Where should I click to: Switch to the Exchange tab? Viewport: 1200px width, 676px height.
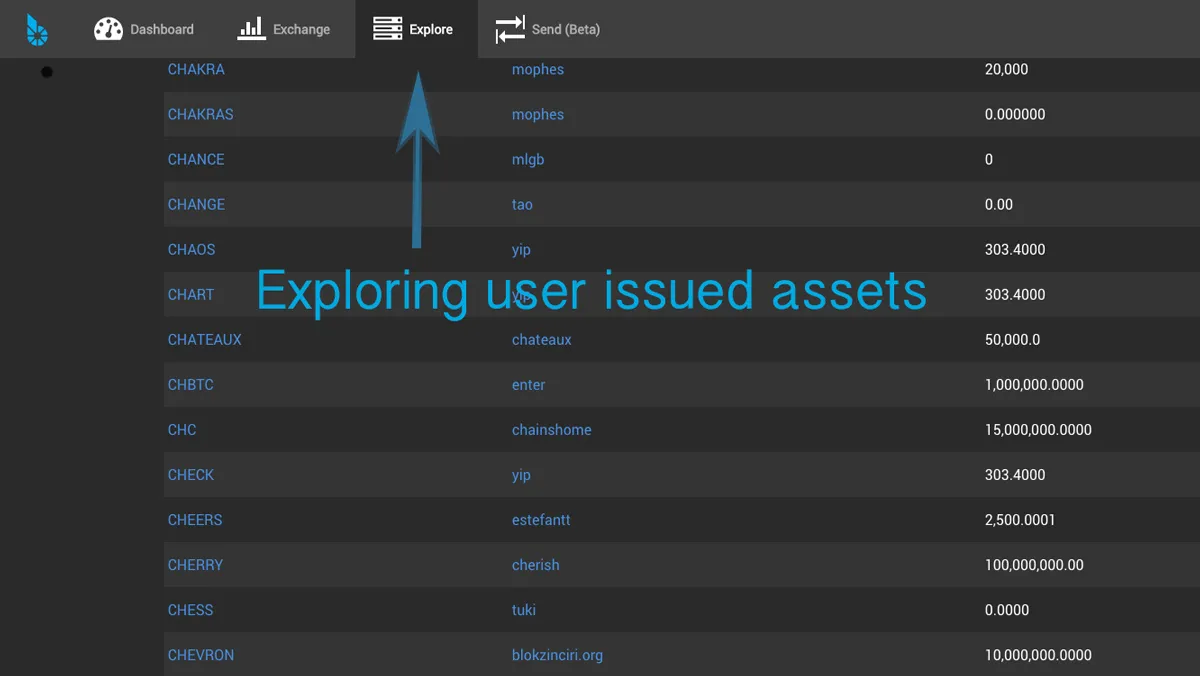click(x=284, y=29)
